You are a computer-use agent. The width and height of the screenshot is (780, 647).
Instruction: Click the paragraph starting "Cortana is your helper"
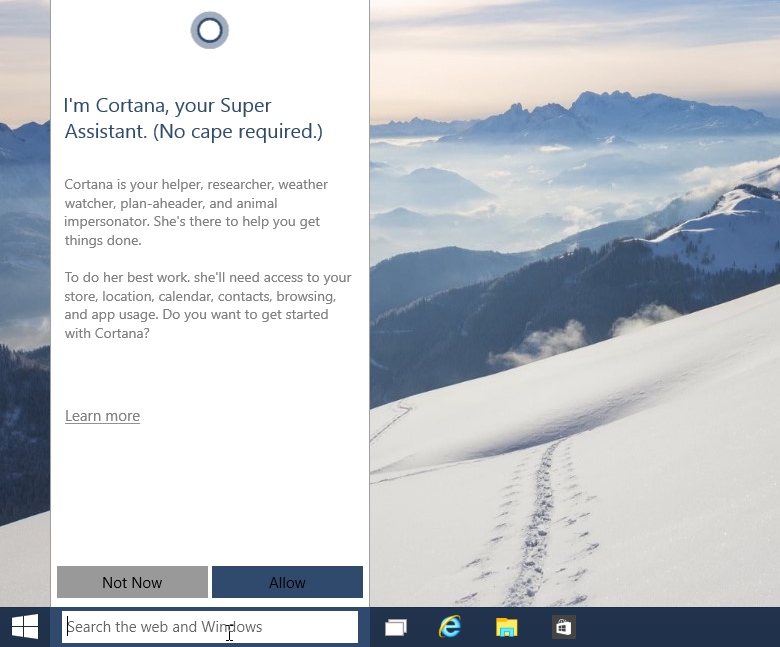pyautogui.click(x=196, y=212)
